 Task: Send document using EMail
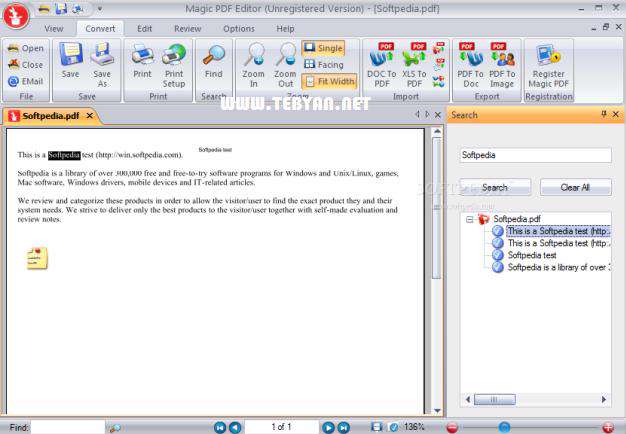pyautogui.click(x=26, y=81)
